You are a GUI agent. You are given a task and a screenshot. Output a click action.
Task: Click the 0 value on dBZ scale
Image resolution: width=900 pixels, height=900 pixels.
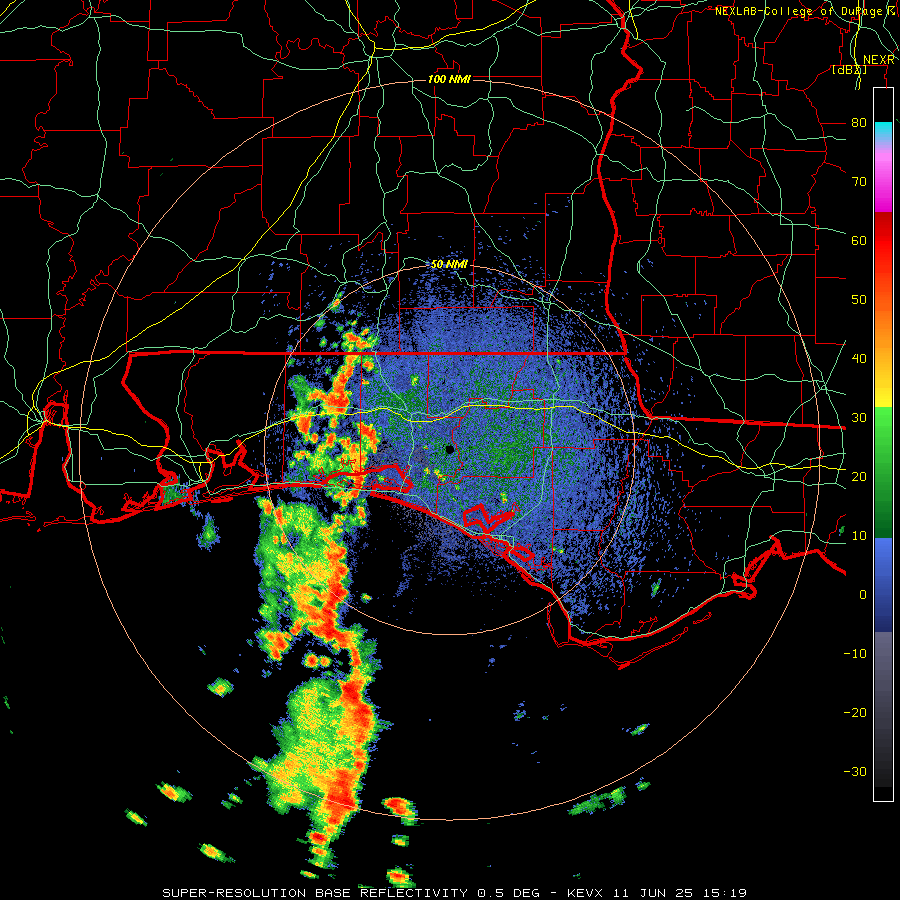(863, 595)
